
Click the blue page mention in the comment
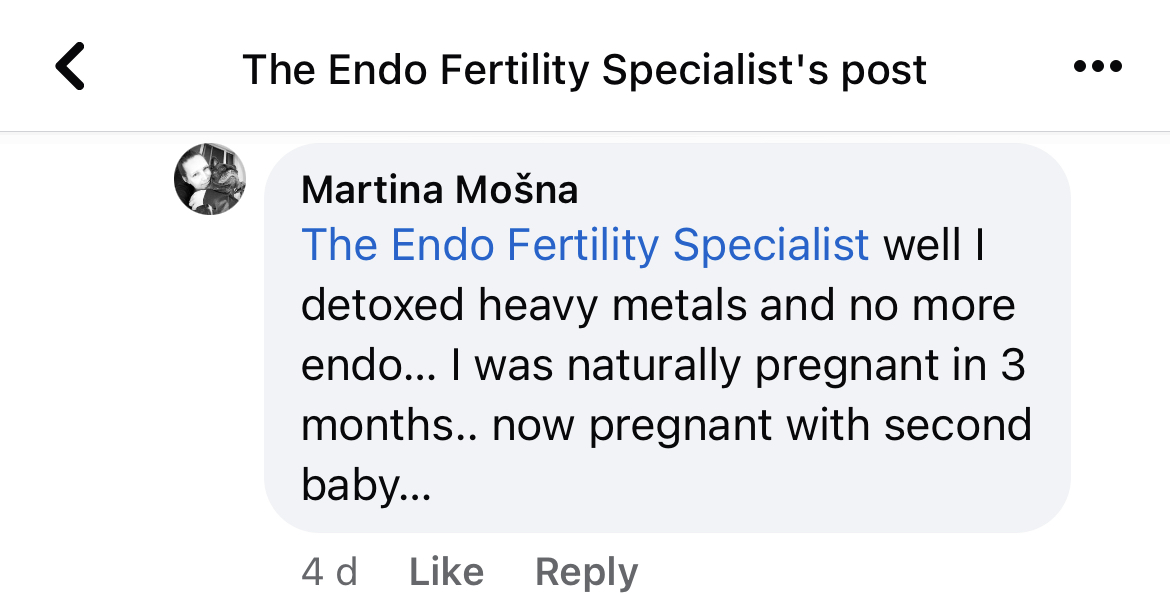585,245
